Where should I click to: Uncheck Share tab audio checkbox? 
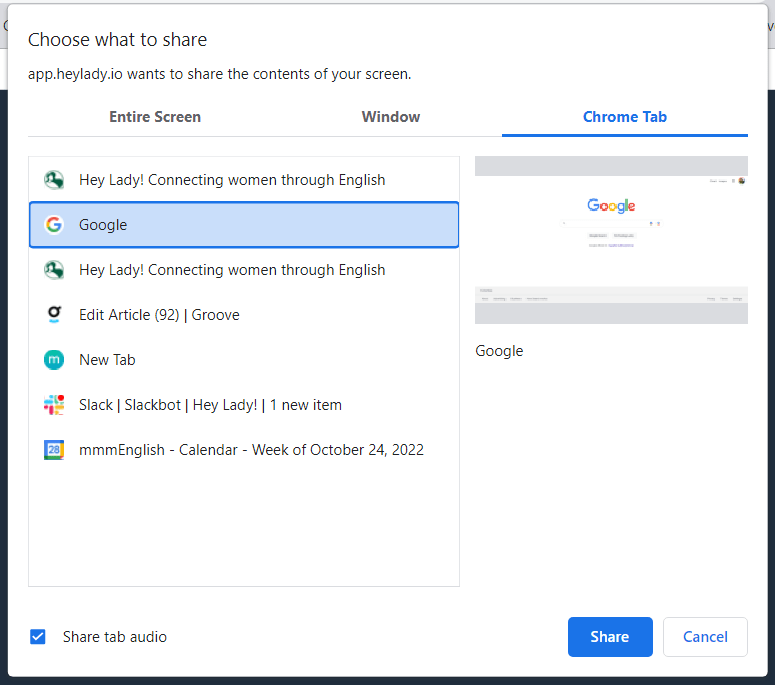pos(38,637)
